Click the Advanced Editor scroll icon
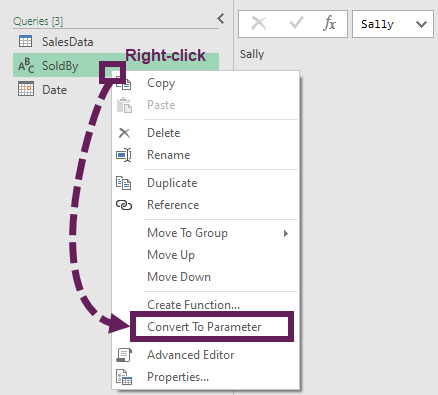 (x=124, y=355)
